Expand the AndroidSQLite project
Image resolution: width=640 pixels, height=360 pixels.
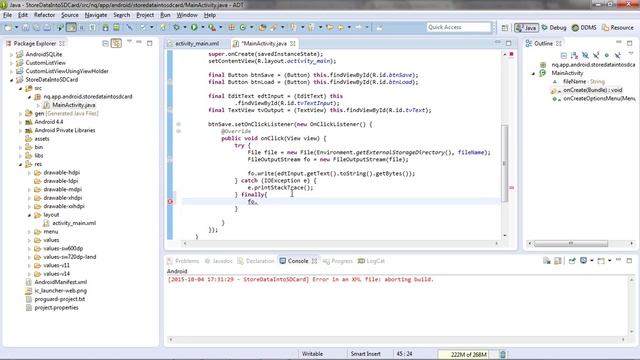(x=11, y=54)
